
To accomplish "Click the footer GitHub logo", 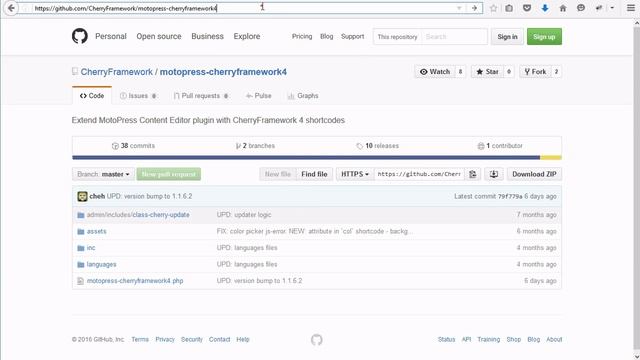I will click(x=316, y=340).
